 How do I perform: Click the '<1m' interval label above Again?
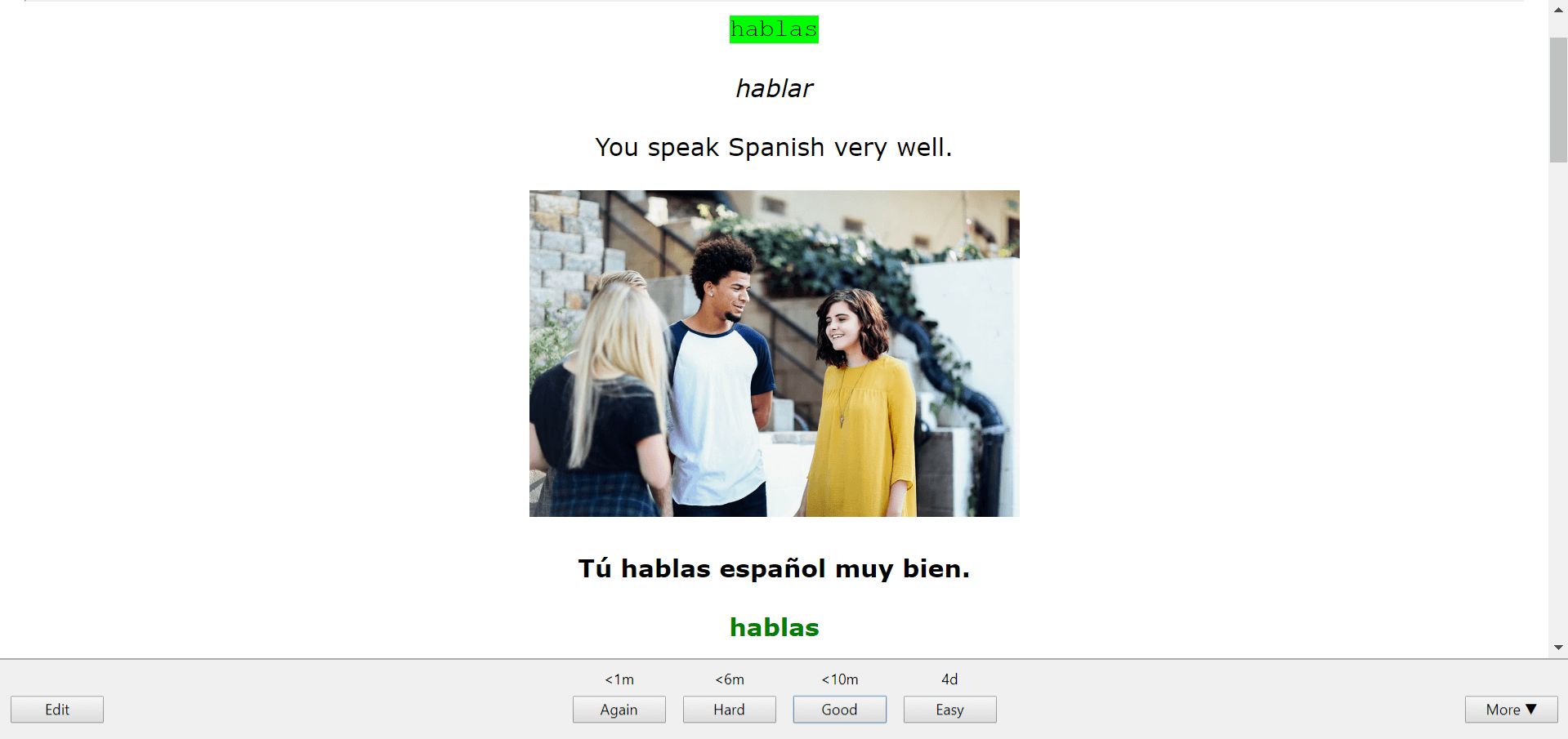coord(619,679)
